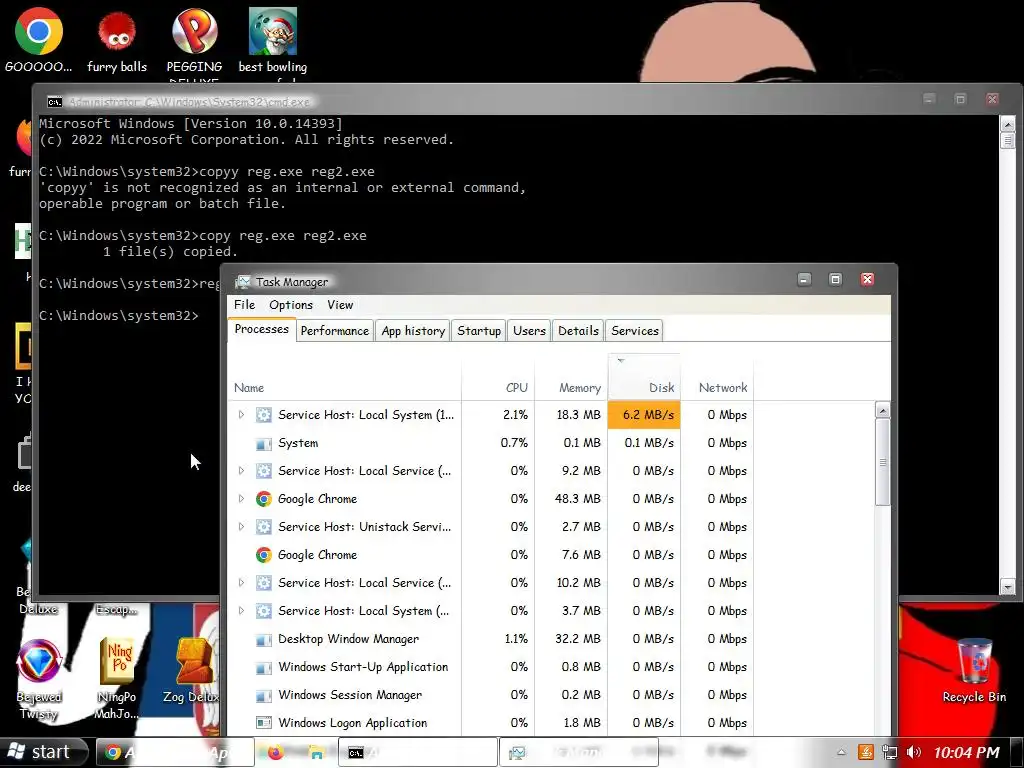The width and height of the screenshot is (1024, 768).
Task: Click the Windows Session Manager icon
Action: coord(263,696)
